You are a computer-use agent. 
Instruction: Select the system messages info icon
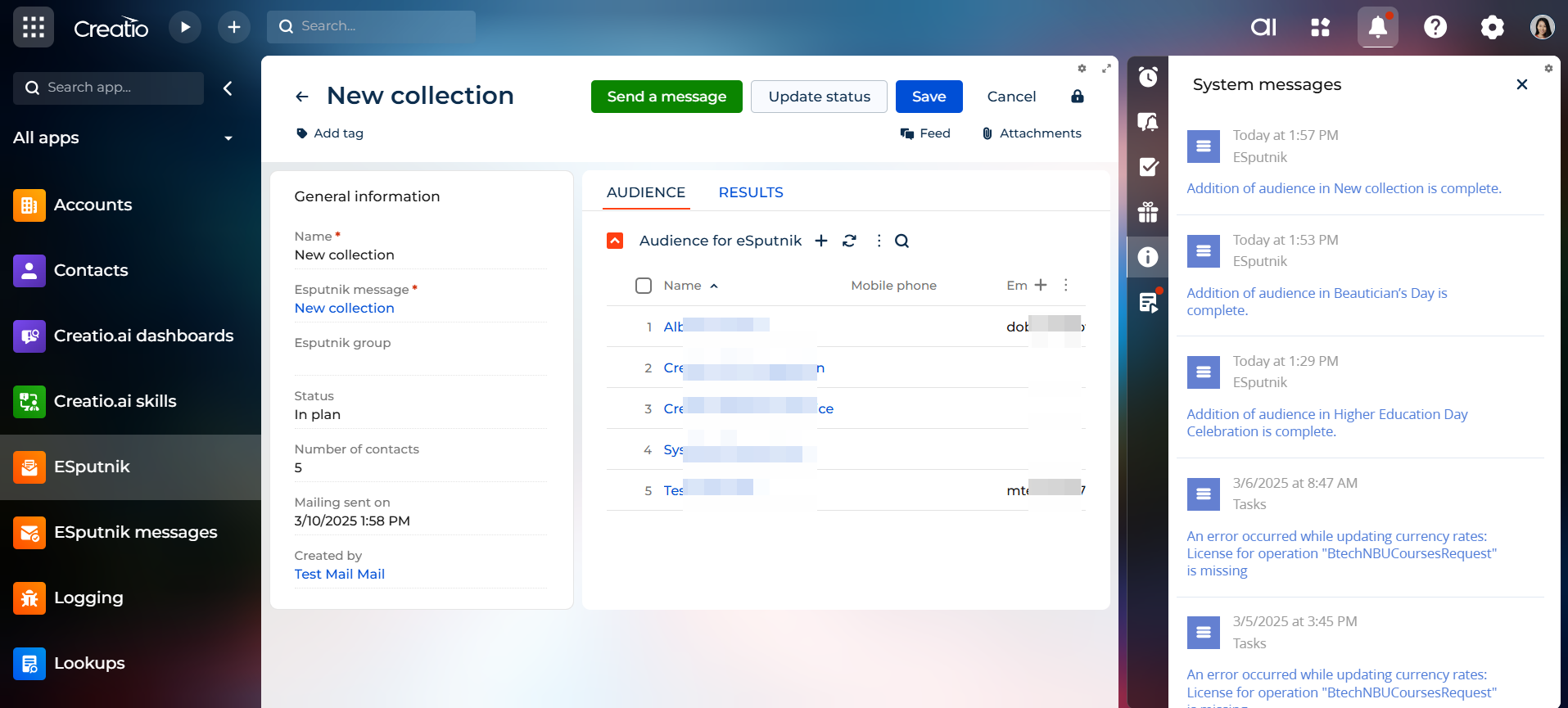(x=1148, y=257)
